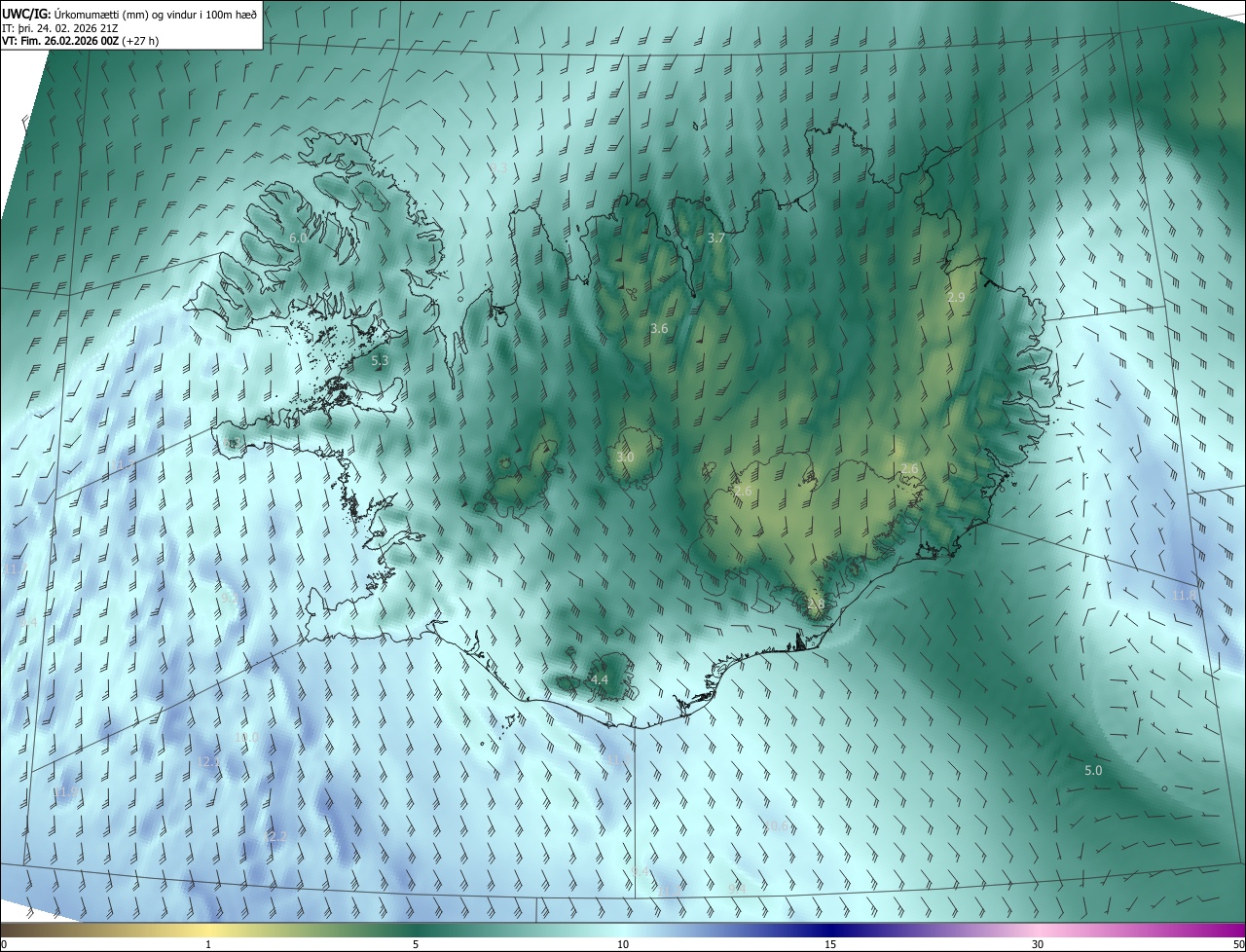Click the 3.7 value in north Iceland
The height and width of the screenshot is (952, 1246).
(715, 238)
